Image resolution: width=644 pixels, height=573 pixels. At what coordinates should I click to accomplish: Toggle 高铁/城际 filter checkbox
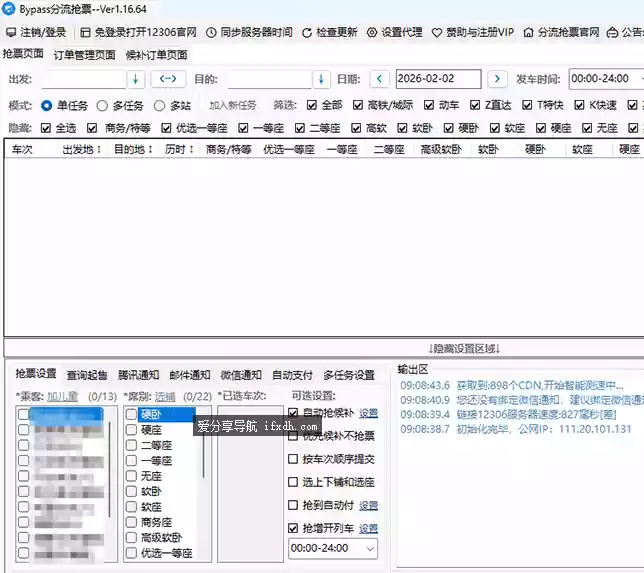(x=358, y=106)
